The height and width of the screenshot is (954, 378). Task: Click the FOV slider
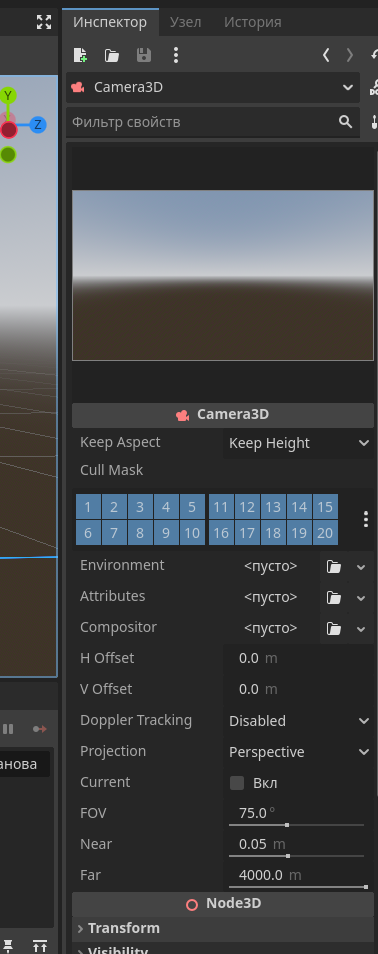296,825
